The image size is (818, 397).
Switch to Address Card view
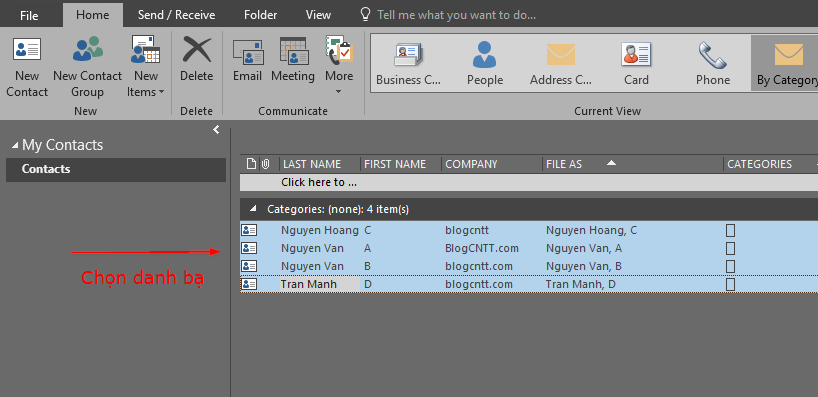(x=561, y=64)
